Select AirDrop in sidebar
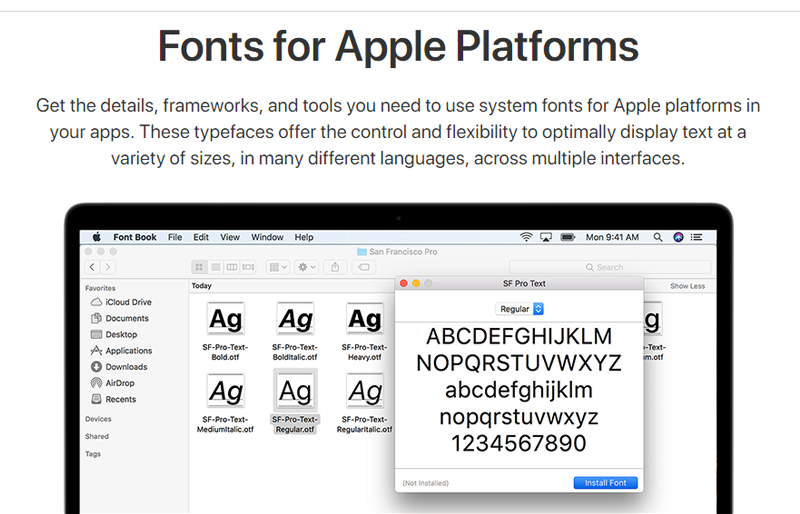Image resolution: width=800 pixels, height=514 pixels. point(112,383)
